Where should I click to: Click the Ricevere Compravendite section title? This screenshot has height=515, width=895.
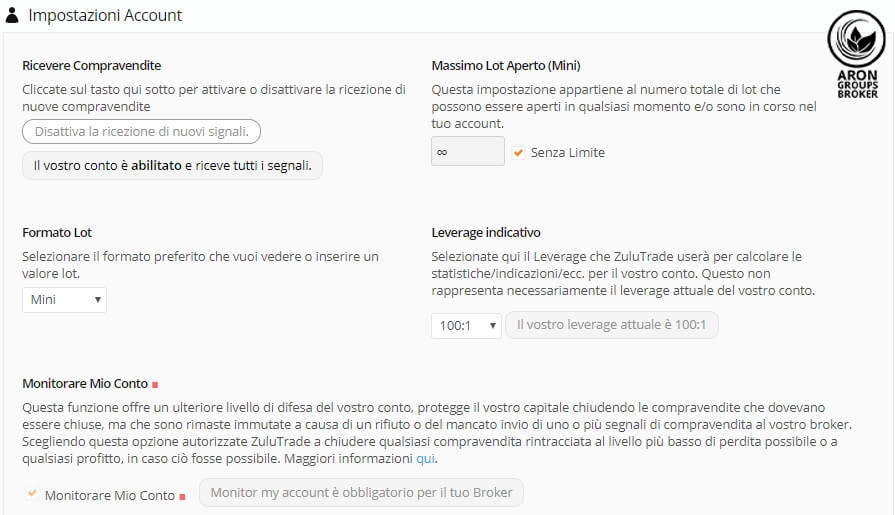[x=91, y=66]
